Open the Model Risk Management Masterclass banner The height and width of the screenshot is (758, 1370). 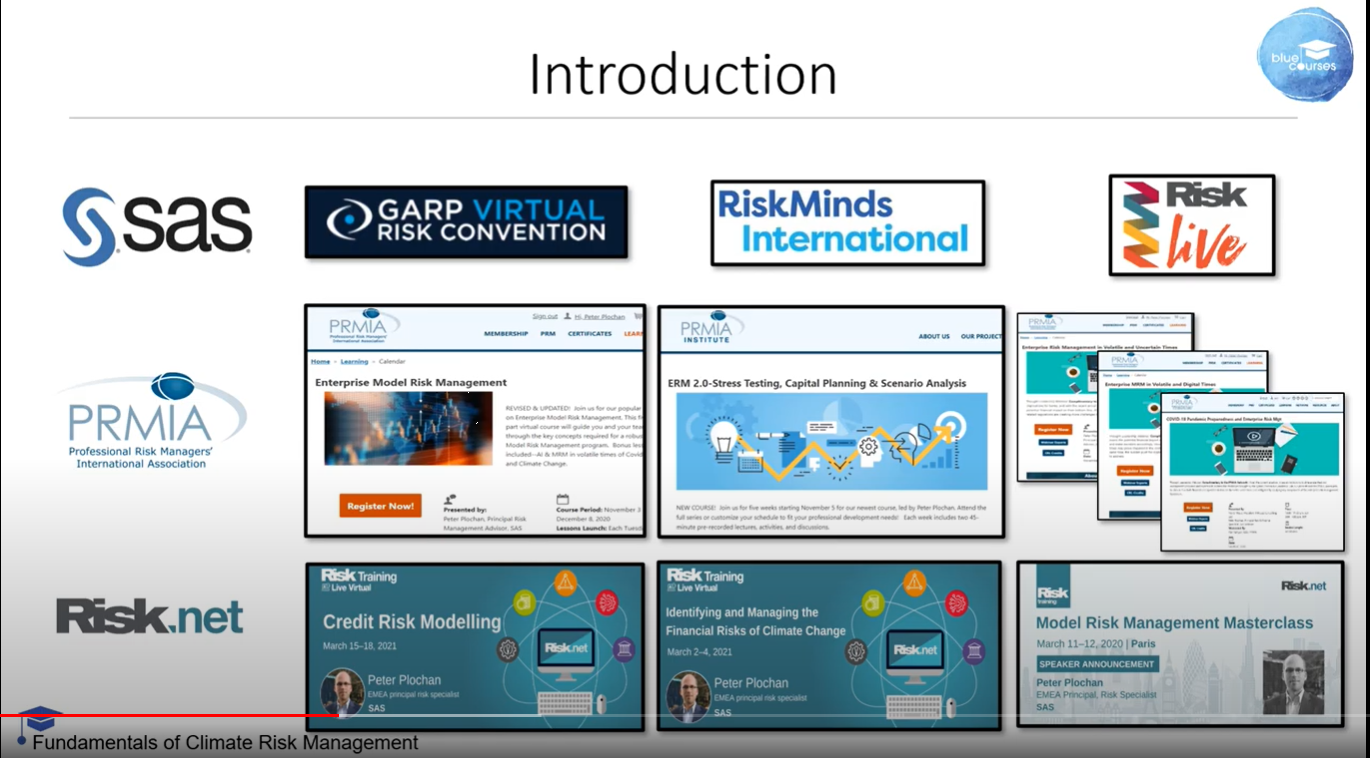pos(1180,643)
